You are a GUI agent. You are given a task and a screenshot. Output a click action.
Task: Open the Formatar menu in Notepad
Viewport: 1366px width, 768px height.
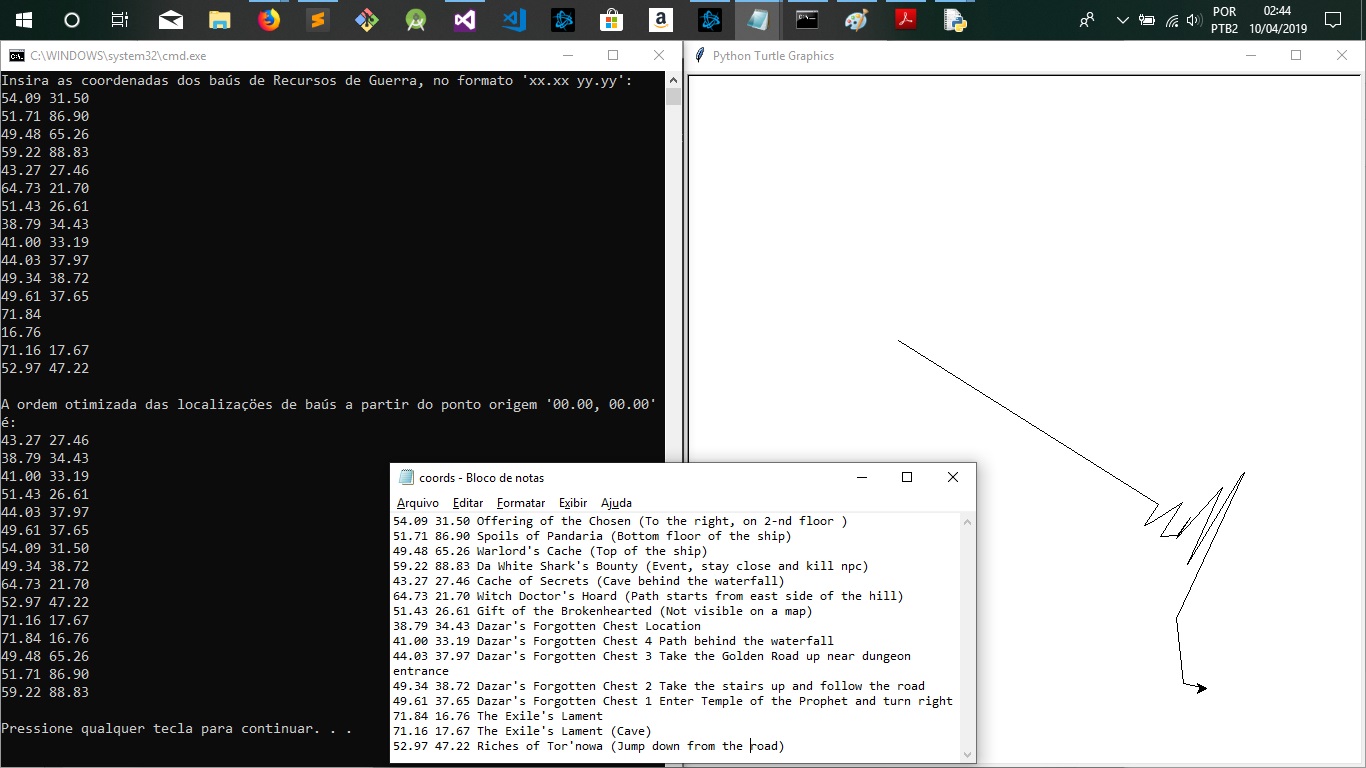coord(521,503)
